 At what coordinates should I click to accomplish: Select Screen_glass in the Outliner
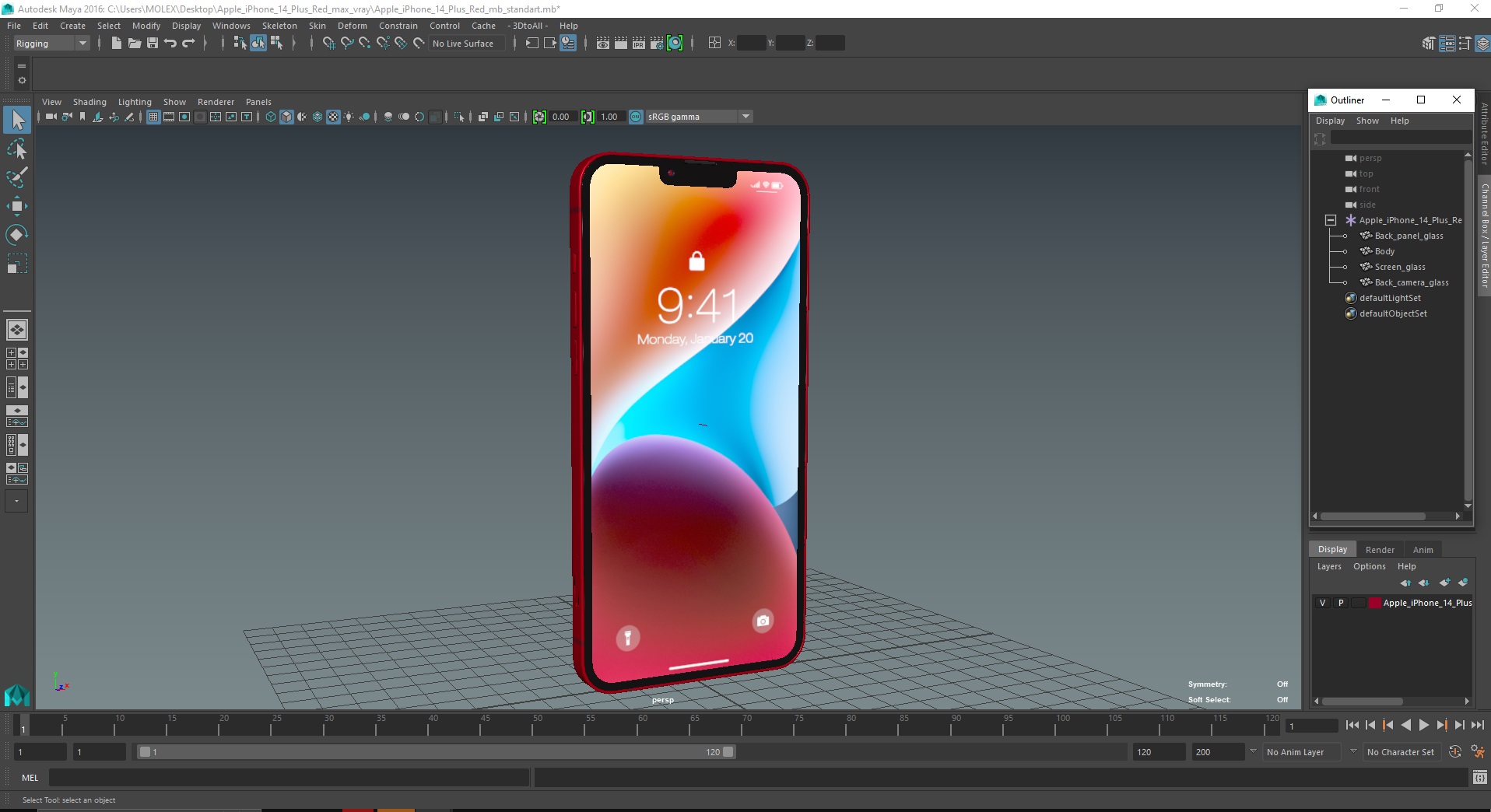tap(1400, 267)
